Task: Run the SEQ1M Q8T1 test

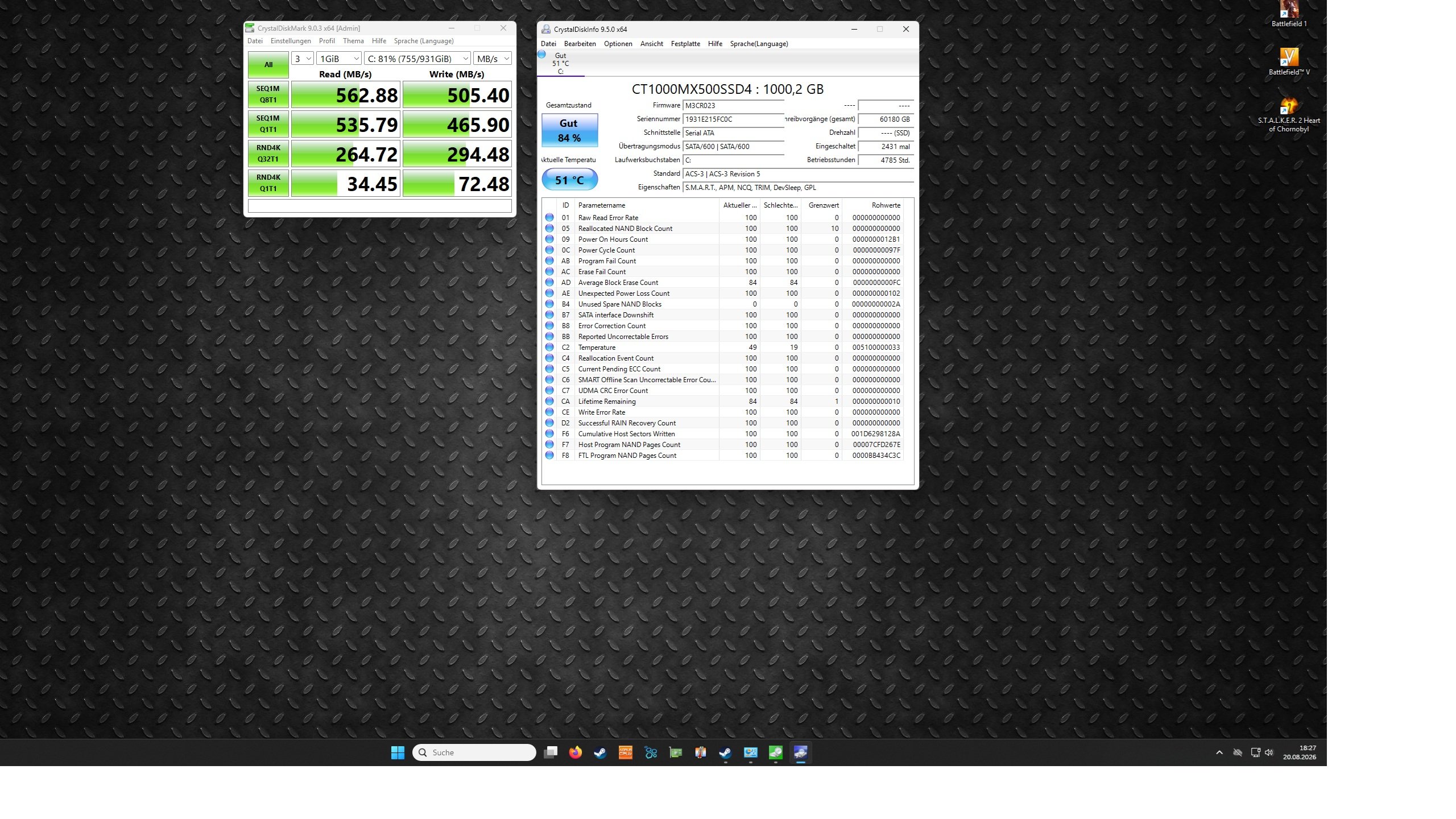Action: point(268,94)
